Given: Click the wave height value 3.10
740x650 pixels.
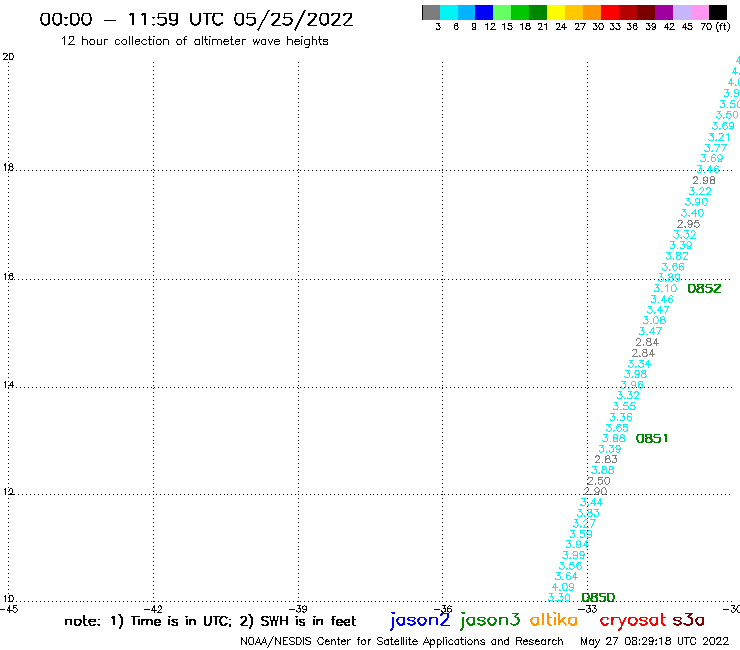Looking at the screenshot, I should pos(665,288).
